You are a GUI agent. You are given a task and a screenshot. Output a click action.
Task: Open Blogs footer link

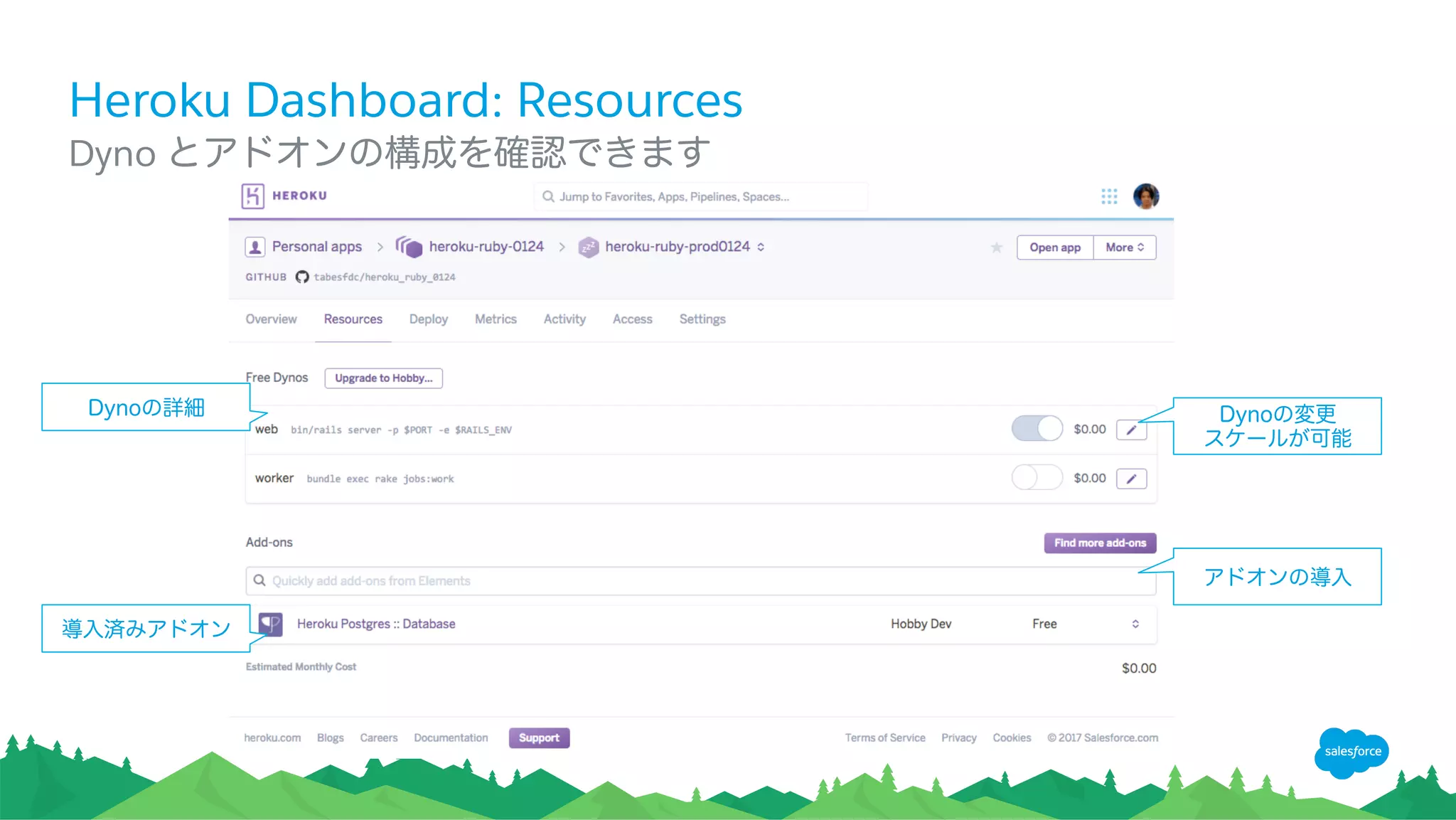coord(330,738)
